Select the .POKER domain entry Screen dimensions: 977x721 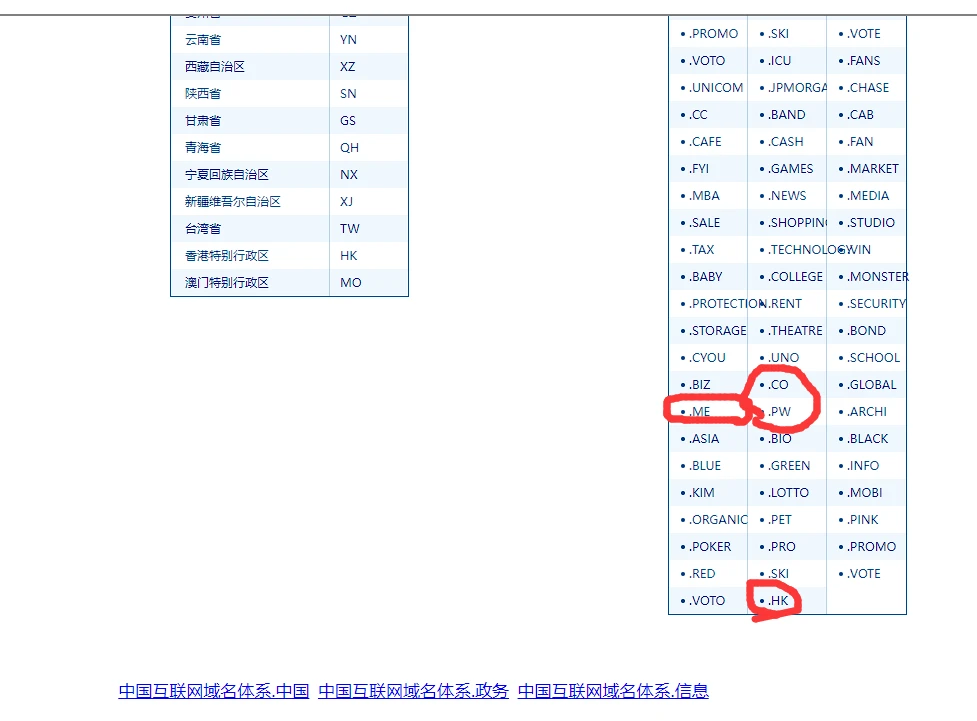(x=710, y=547)
